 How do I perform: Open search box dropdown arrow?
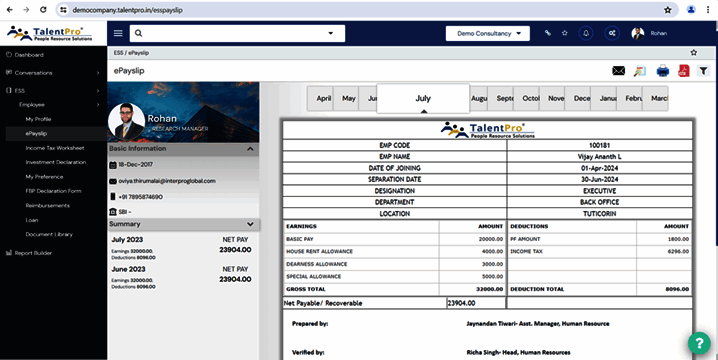pyautogui.click(x=331, y=33)
